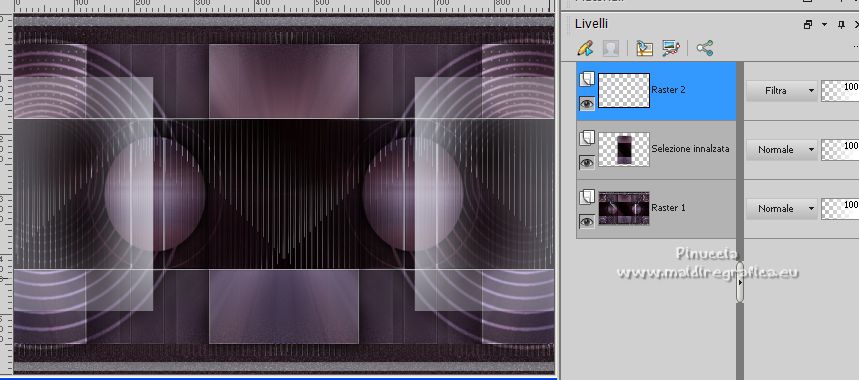859x380 pixels.
Task: Click the layer type icon on Raster 2
Action: point(587,80)
